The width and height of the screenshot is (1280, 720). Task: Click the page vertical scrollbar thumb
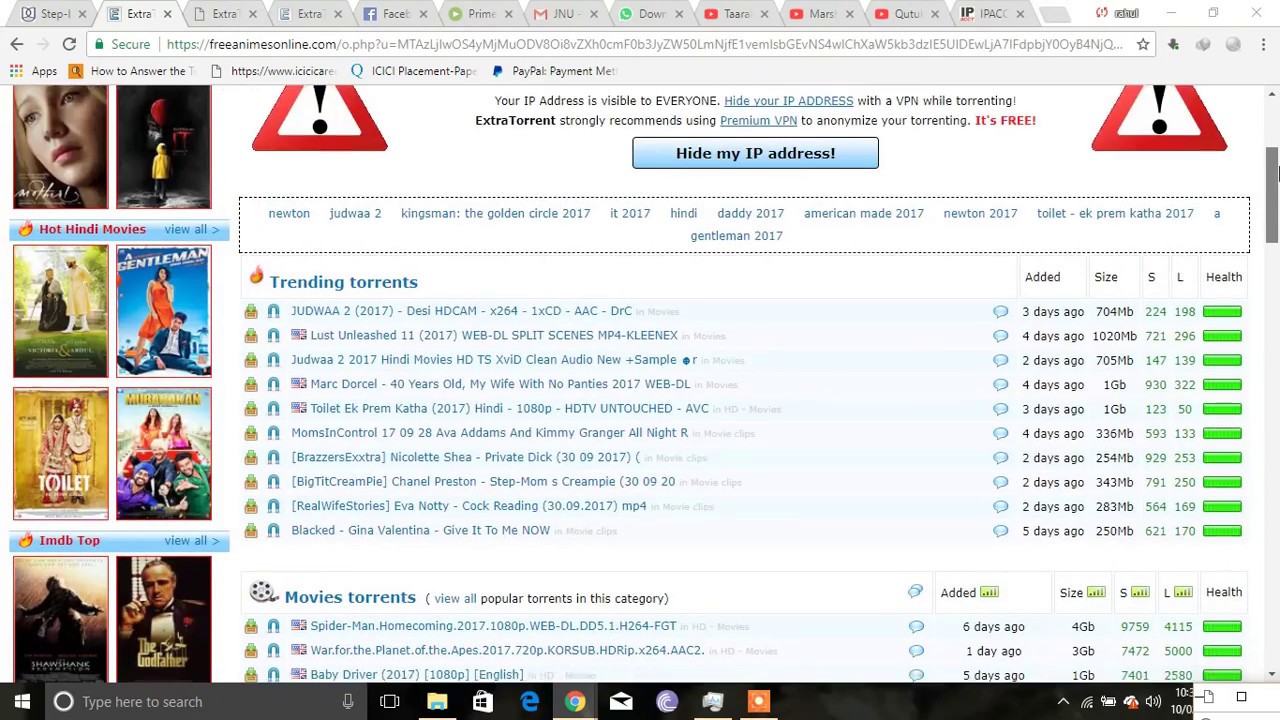tap(1272, 195)
